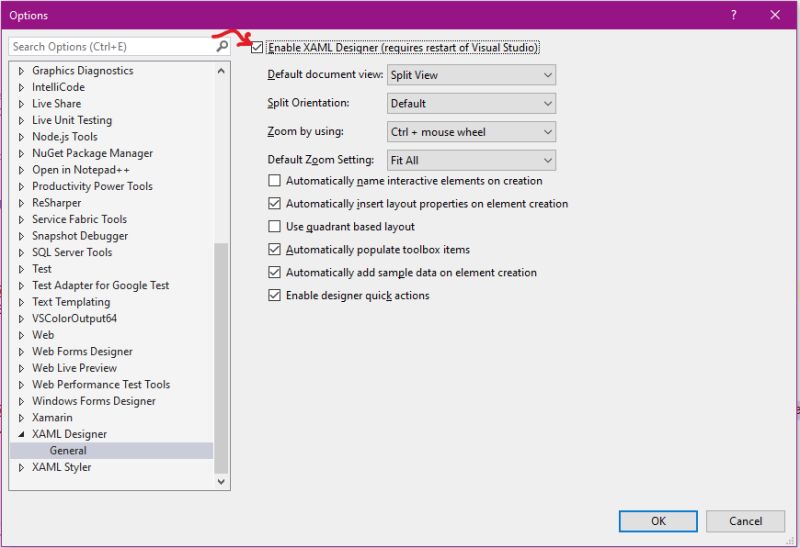Collapse the XAML Designer node arrow
The height and width of the screenshot is (548, 800).
(x=21, y=434)
